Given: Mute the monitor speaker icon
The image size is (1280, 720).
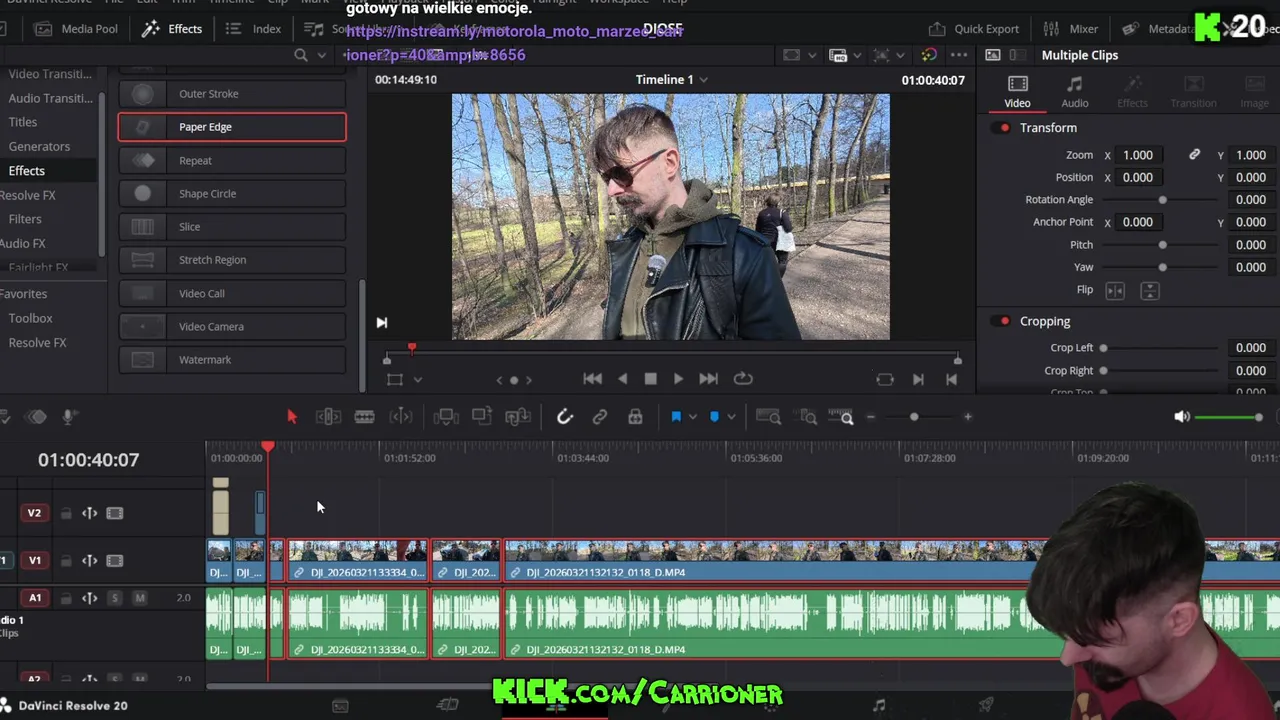Looking at the screenshot, I should pyautogui.click(x=1182, y=417).
